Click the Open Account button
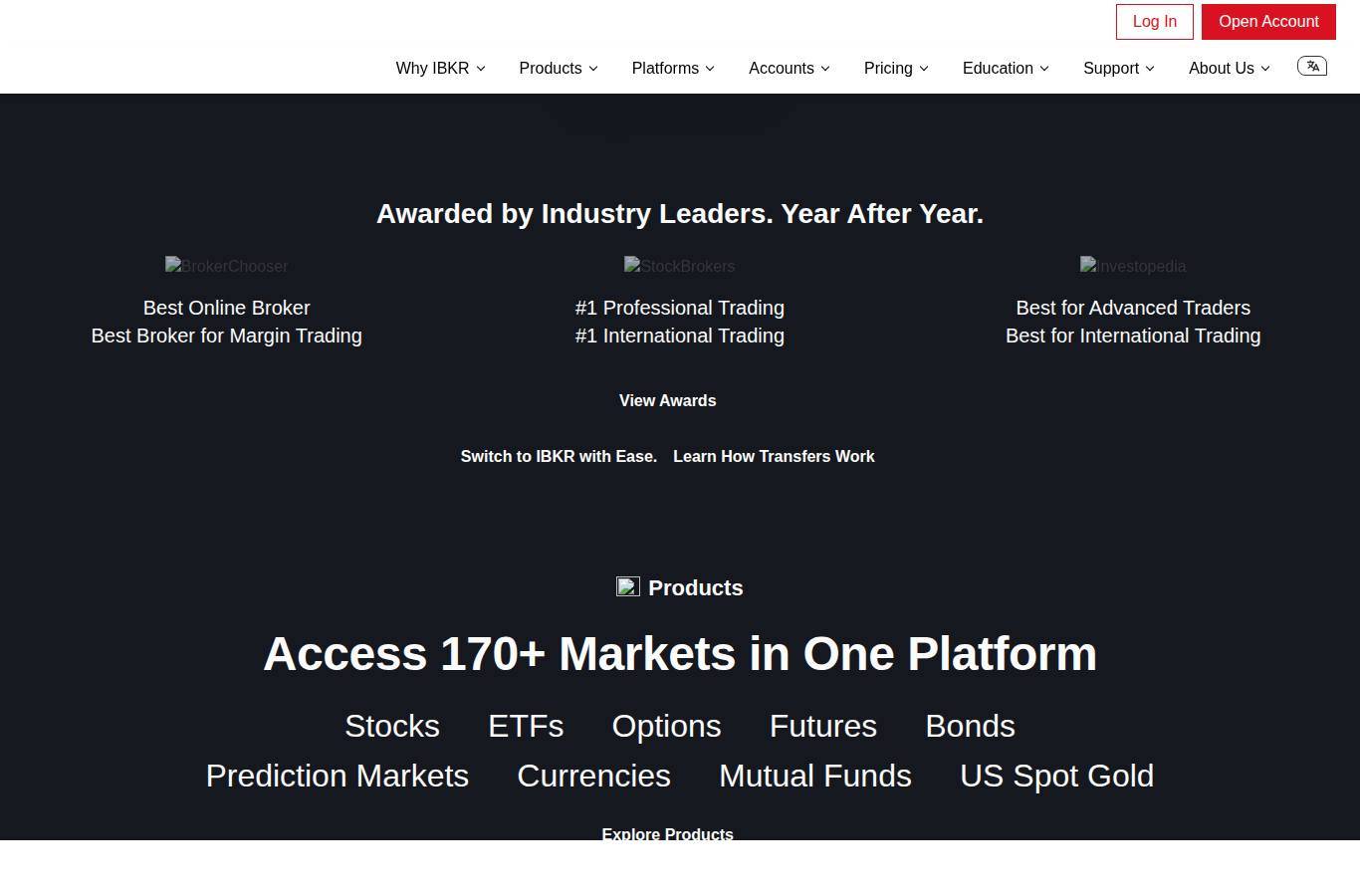 click(1268, 22)
